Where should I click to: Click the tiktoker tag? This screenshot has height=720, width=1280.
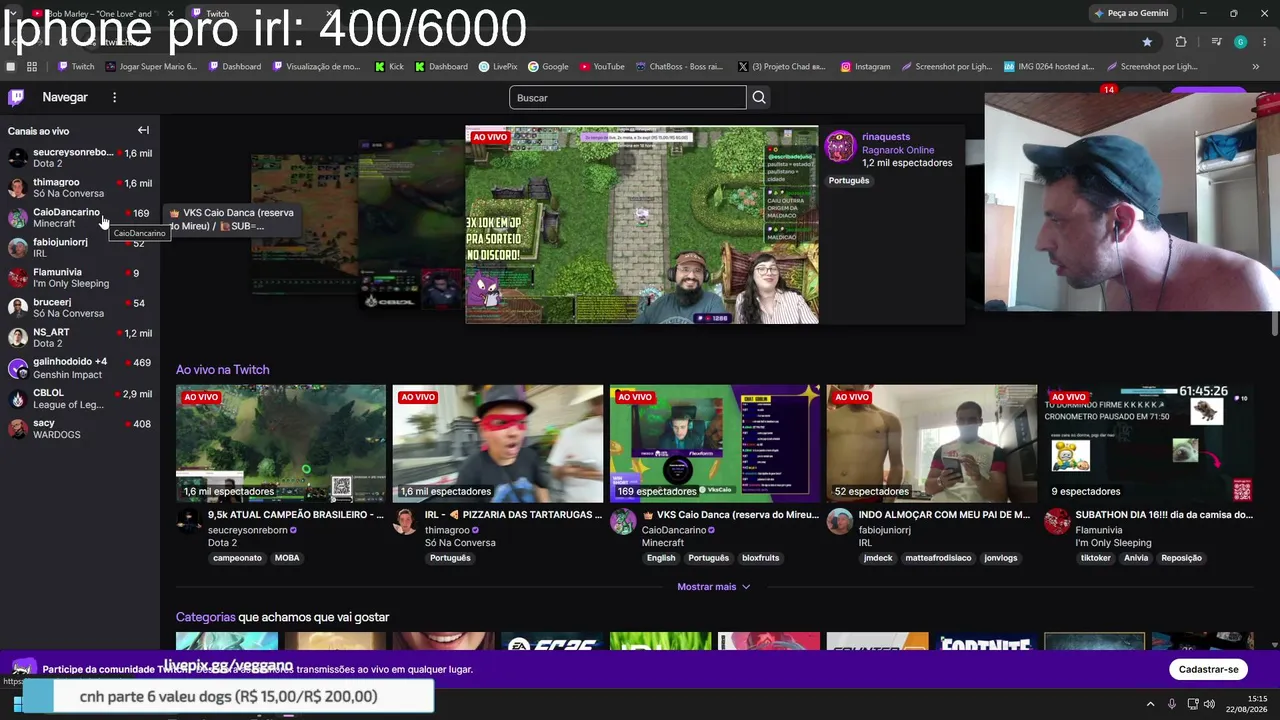tap(1095, 558)
